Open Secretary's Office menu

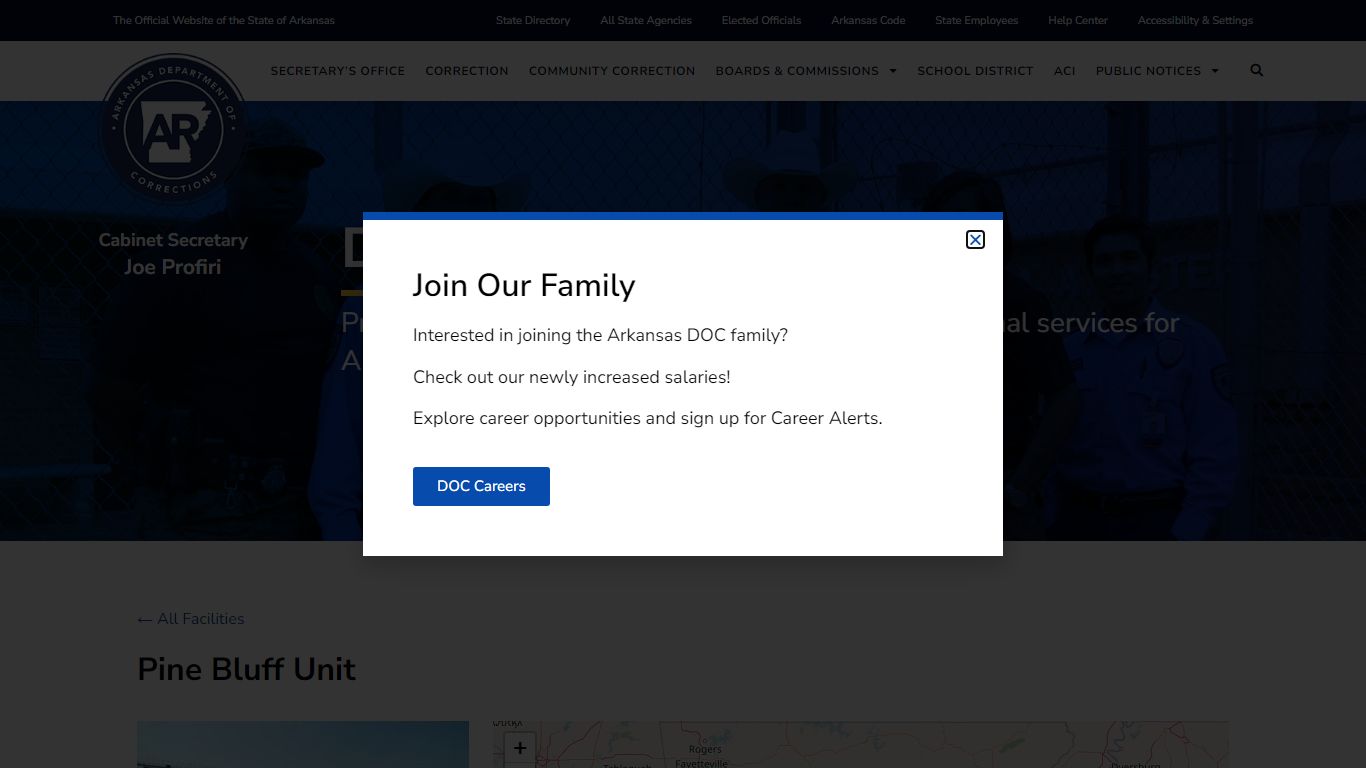337,71
